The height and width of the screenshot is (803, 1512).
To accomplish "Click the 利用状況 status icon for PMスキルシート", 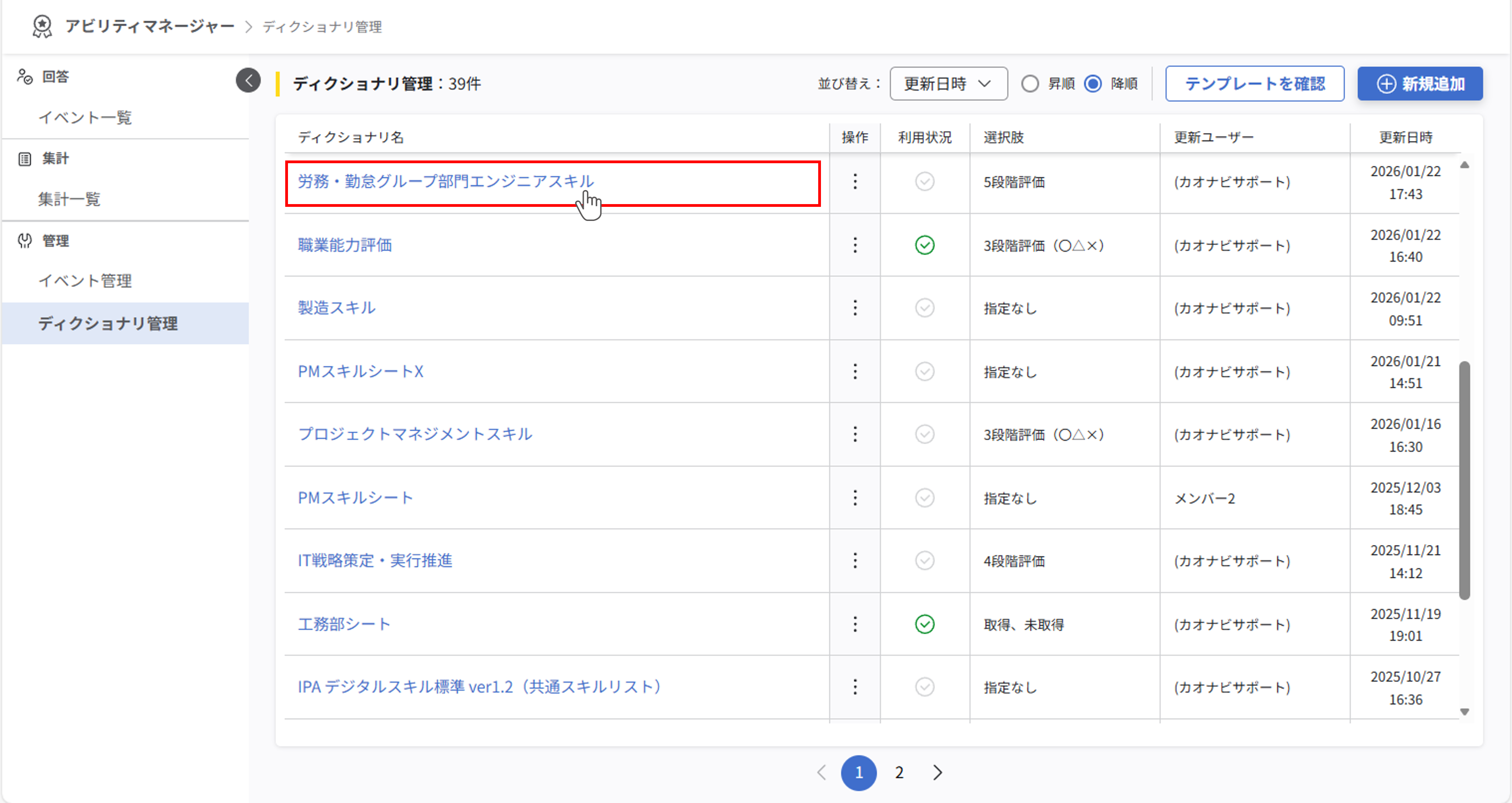I will pyautogui.click(x=924, y=498).
